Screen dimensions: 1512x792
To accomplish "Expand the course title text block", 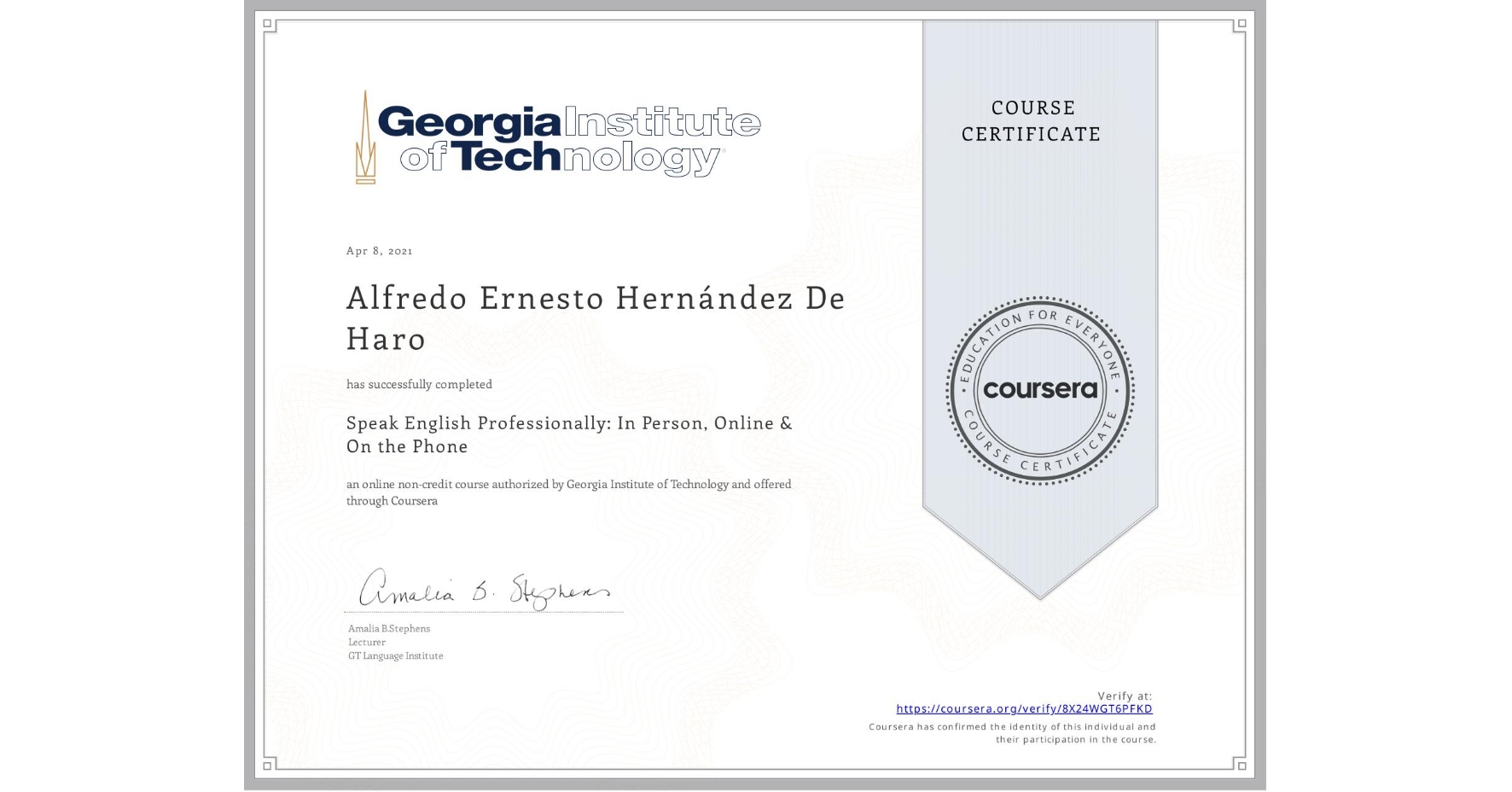I will (x=568, y=434).
